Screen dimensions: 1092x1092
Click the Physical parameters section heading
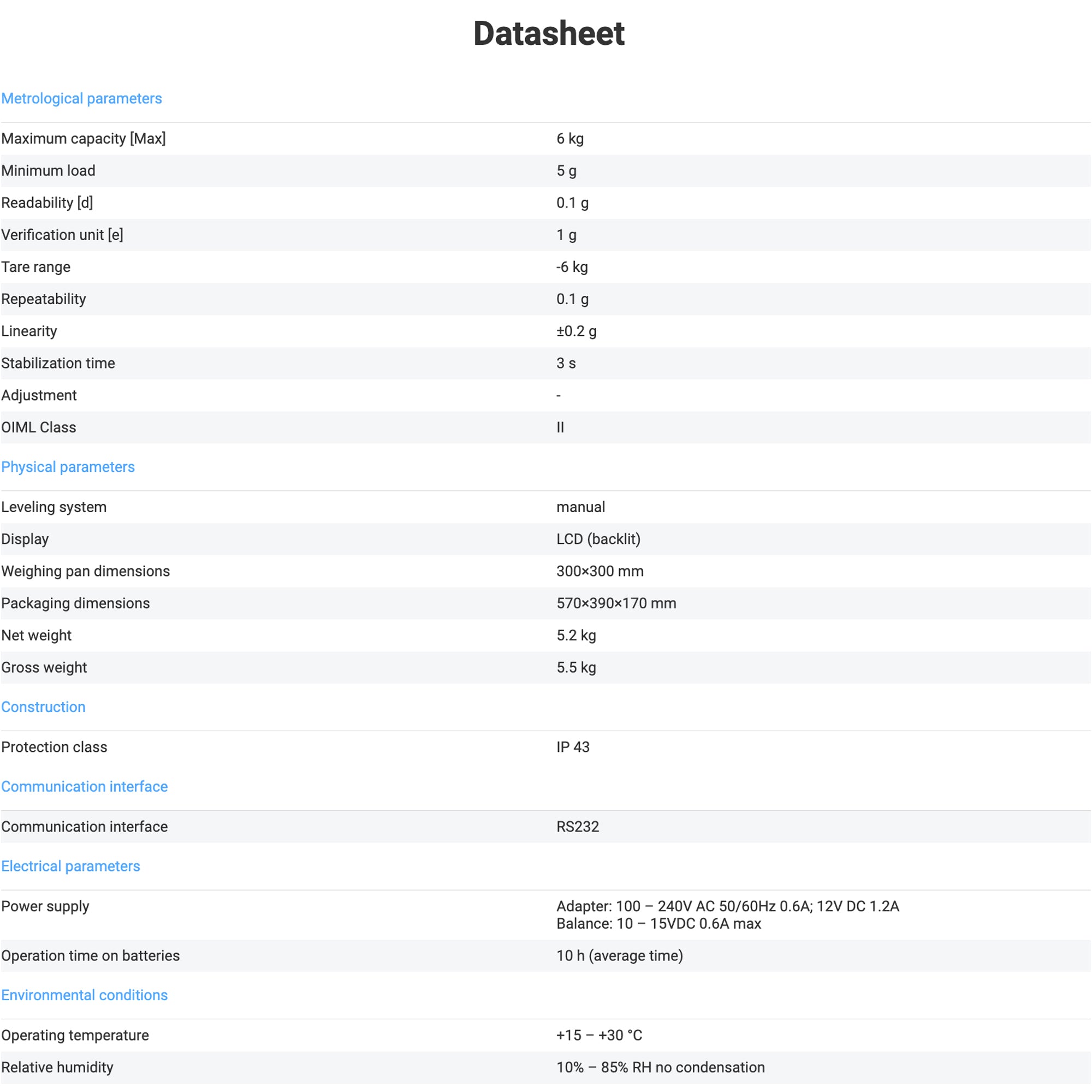point(68,467)
